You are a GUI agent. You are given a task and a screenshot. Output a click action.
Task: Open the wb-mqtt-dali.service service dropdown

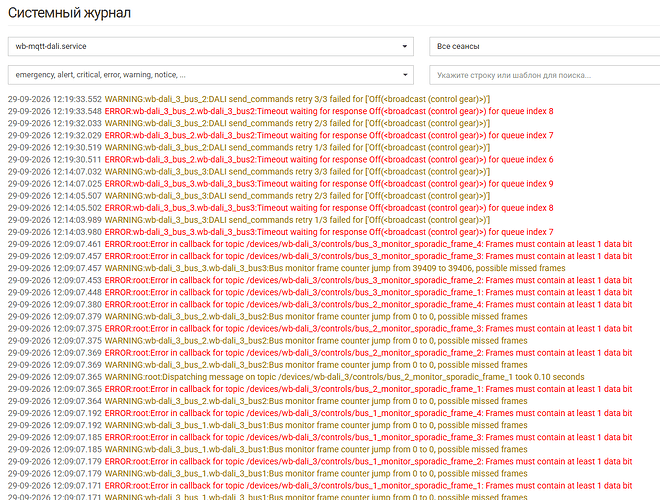pos(210,46)
